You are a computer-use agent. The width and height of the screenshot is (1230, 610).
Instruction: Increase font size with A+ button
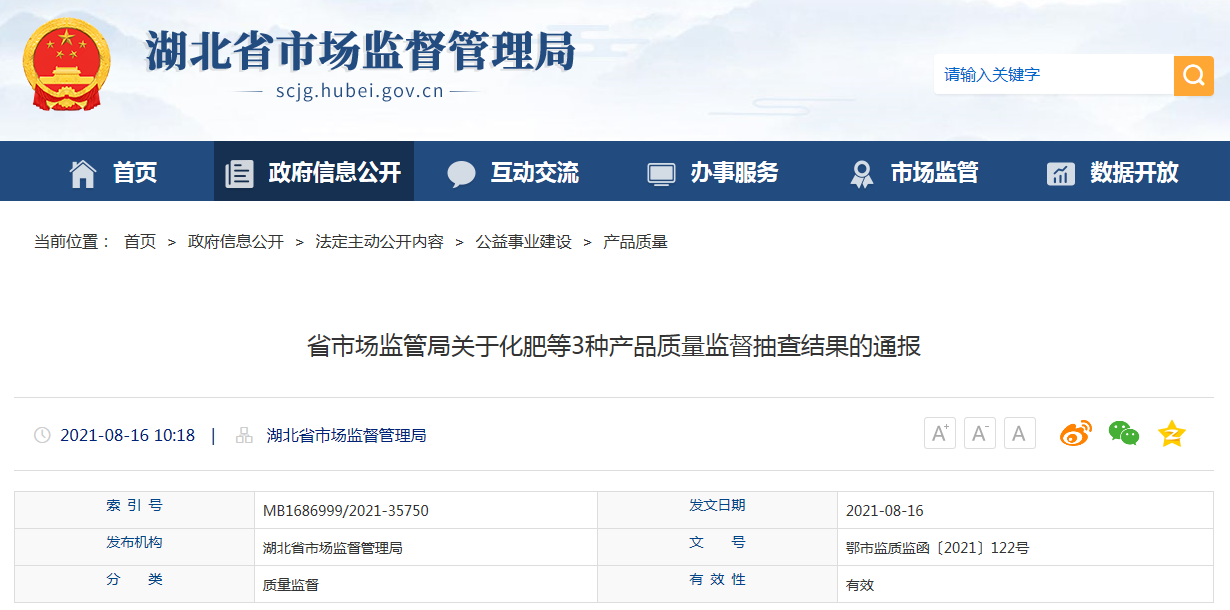click(x=939, y=433)
